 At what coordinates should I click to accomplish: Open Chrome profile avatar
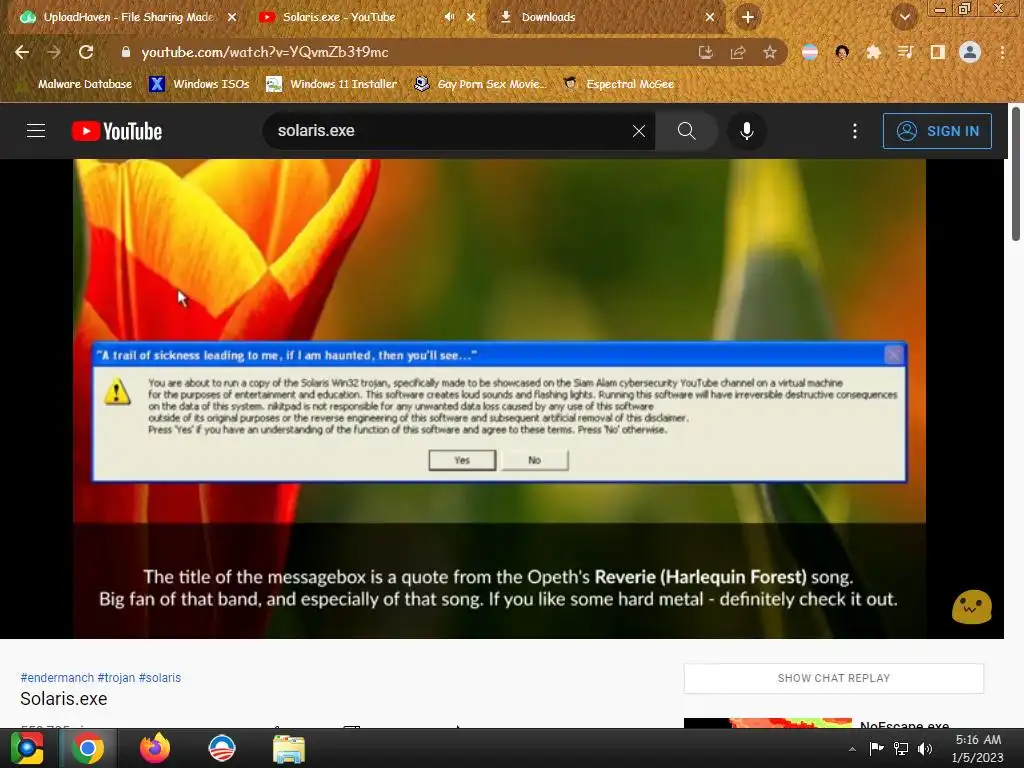pos(970,52)
